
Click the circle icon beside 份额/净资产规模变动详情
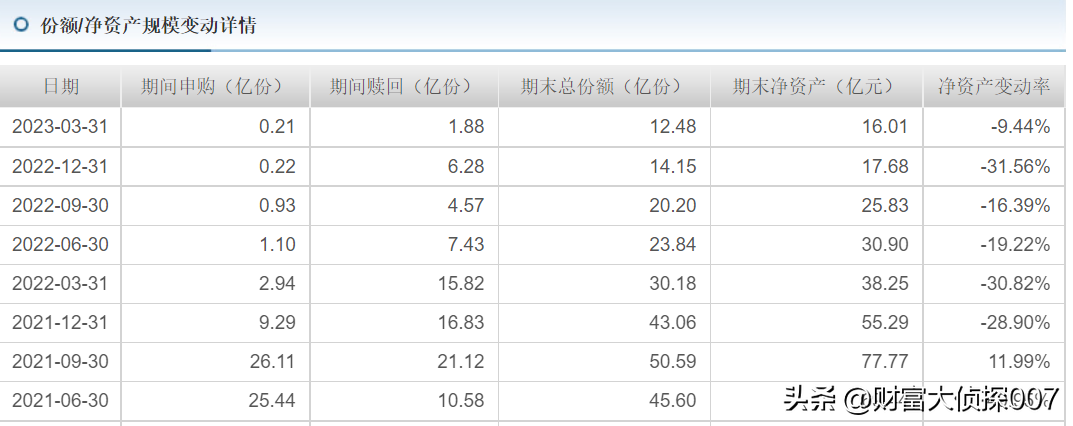click(x=21, y=25)
